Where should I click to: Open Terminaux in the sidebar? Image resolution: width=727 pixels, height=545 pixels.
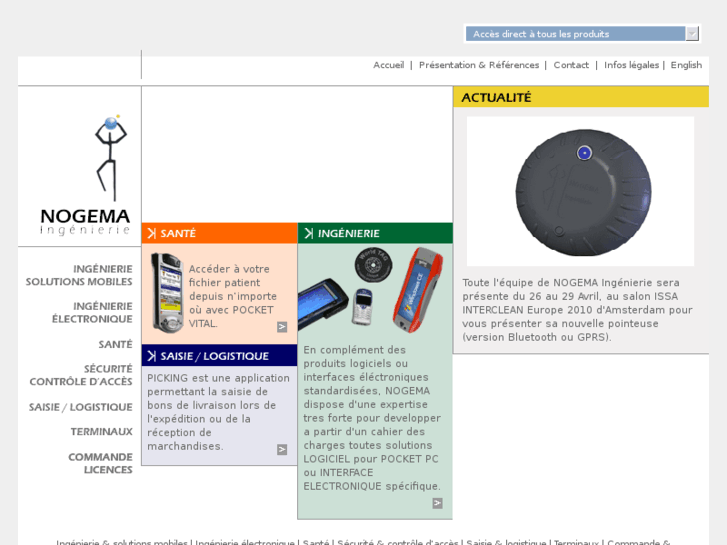tap(102, 431)
